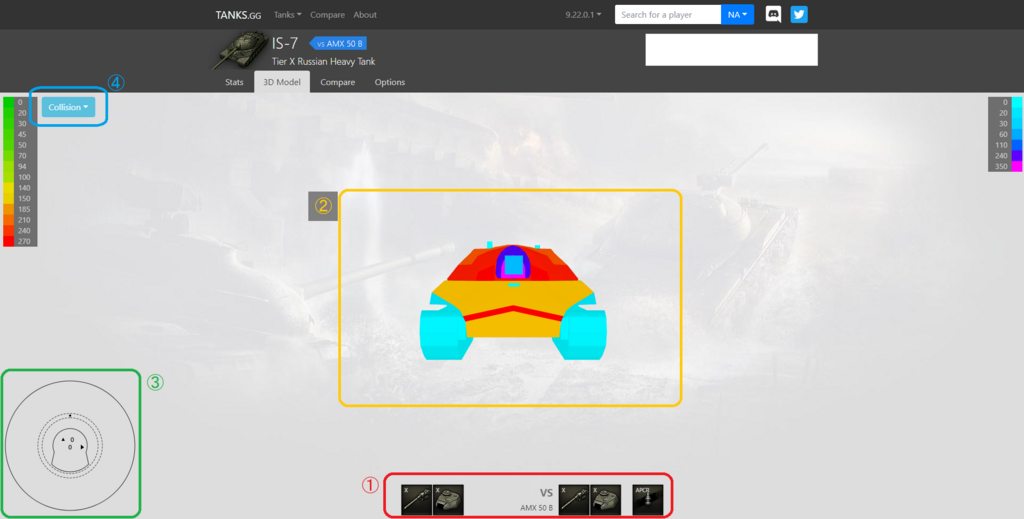Viewport: 1024px width, 519px height.
Task: Click the 'AMX 50 B' label under VS
Action: 537,507
